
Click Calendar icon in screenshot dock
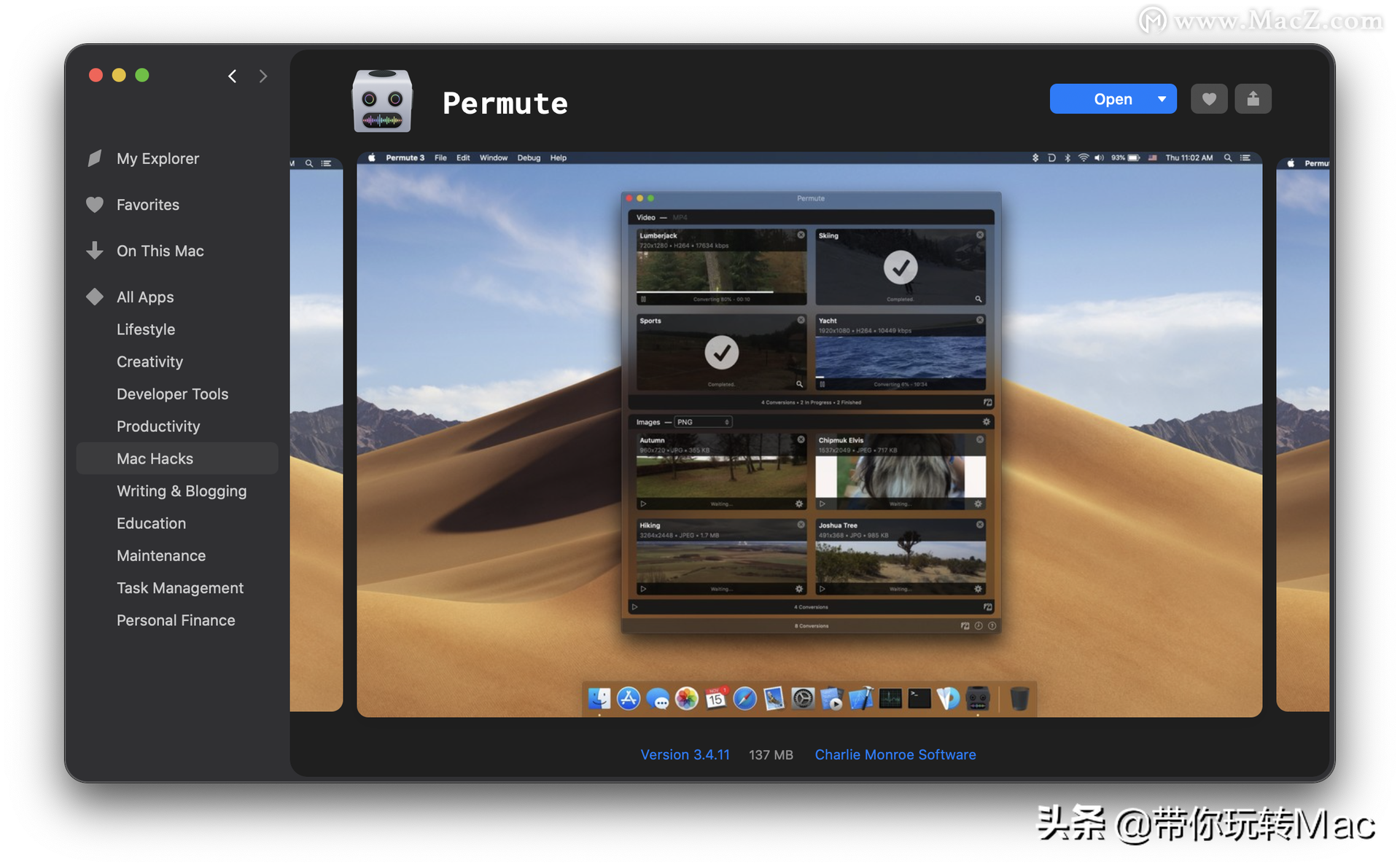(716, 698)
